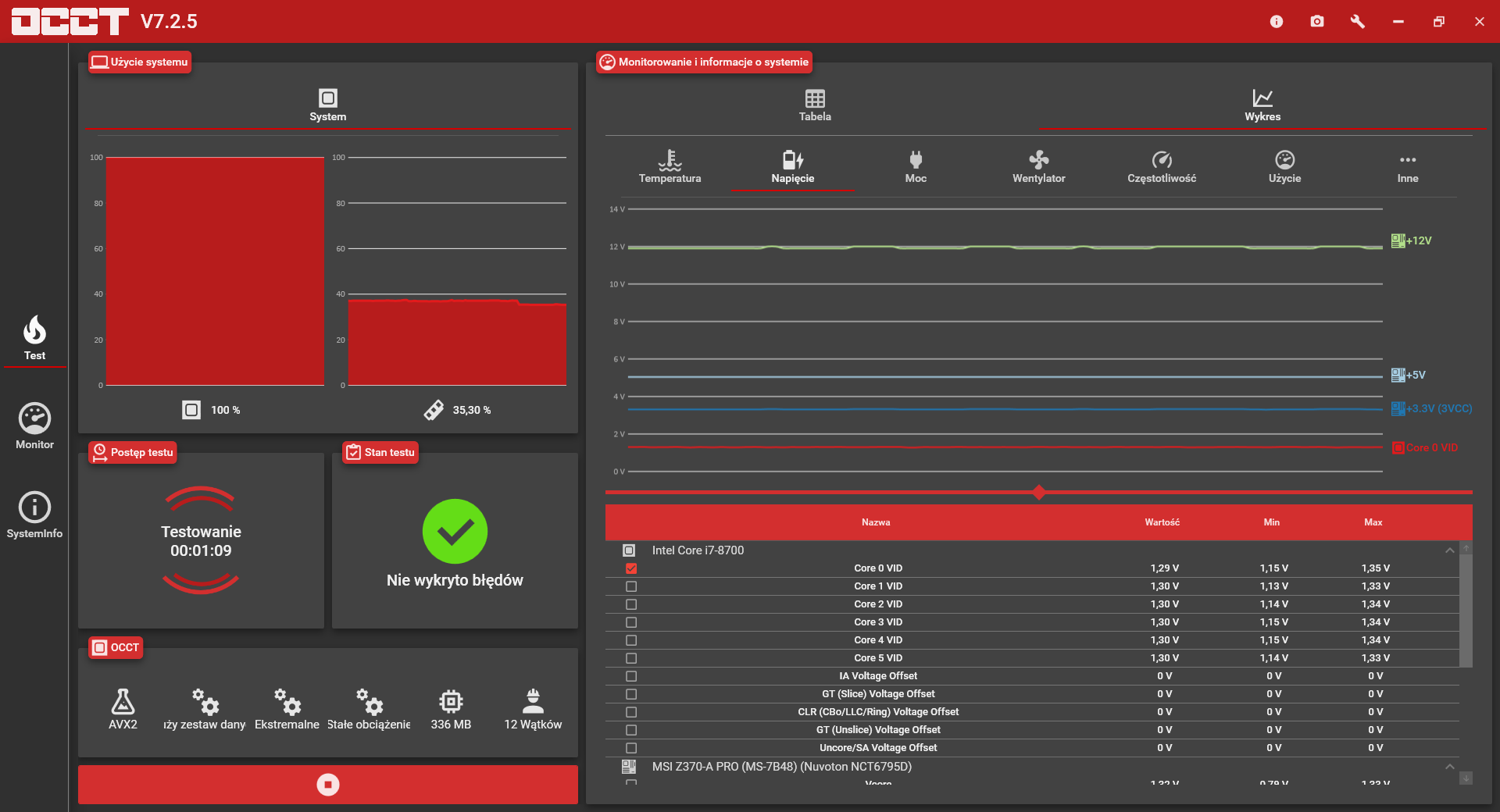The width and height of the screenshot is (1500, 812).
Task: Click the screenshot camera icon
Action: (1317, 21)
